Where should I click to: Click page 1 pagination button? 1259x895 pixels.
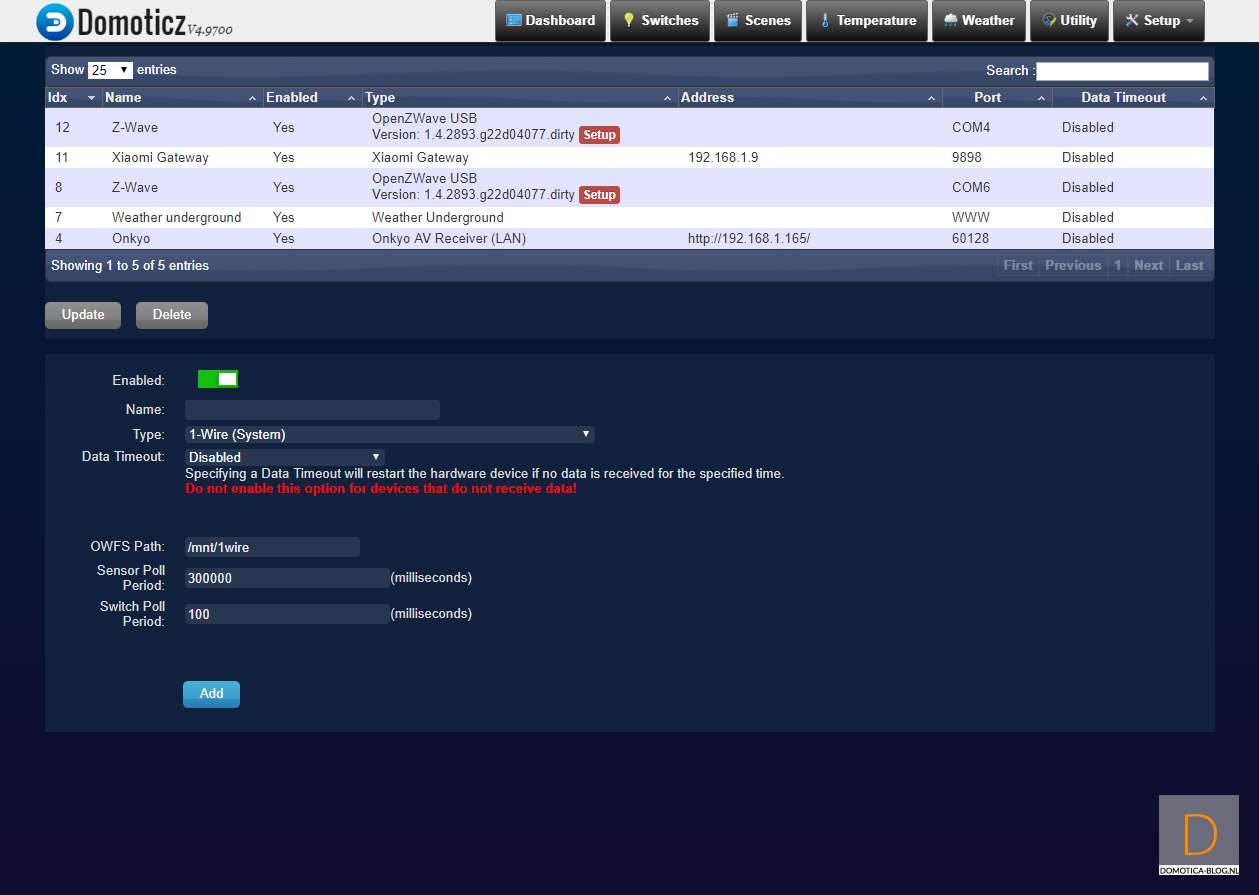(x=1118, y=265)
